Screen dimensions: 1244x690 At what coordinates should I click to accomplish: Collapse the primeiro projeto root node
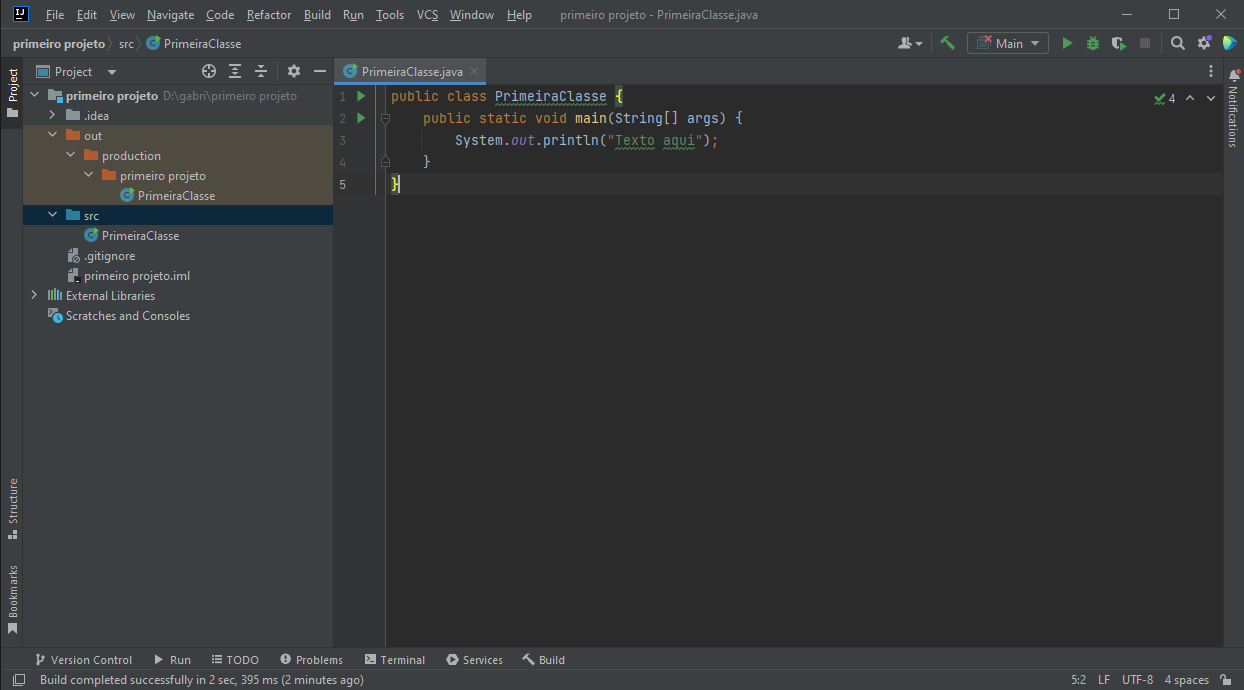(35, 96)
